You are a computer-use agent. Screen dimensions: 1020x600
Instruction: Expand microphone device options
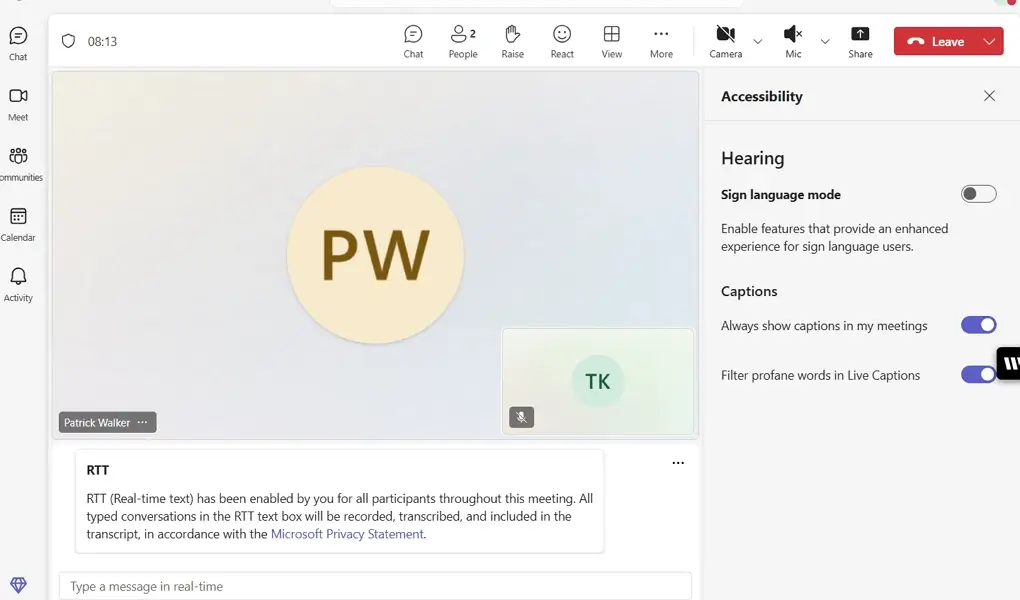click(824, 42)
